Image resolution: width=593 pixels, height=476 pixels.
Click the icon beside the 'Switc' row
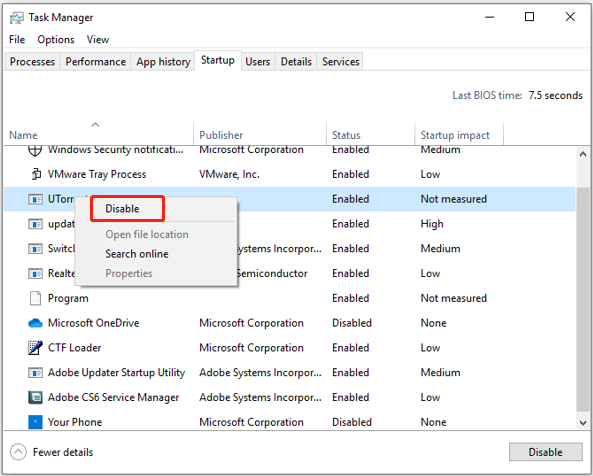(35, 248)
